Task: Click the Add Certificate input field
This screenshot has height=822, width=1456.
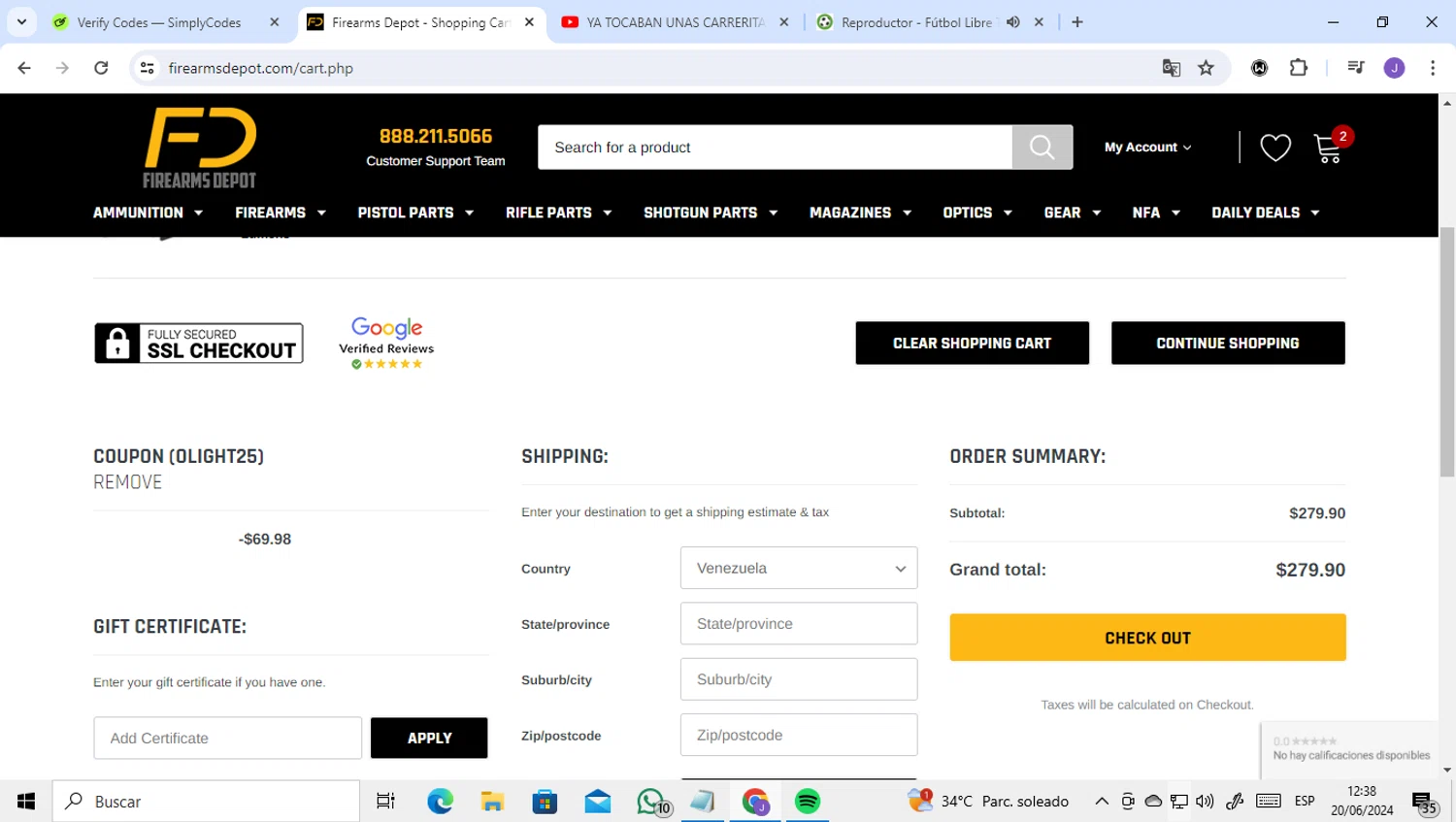Action: [x=228, y=738]
